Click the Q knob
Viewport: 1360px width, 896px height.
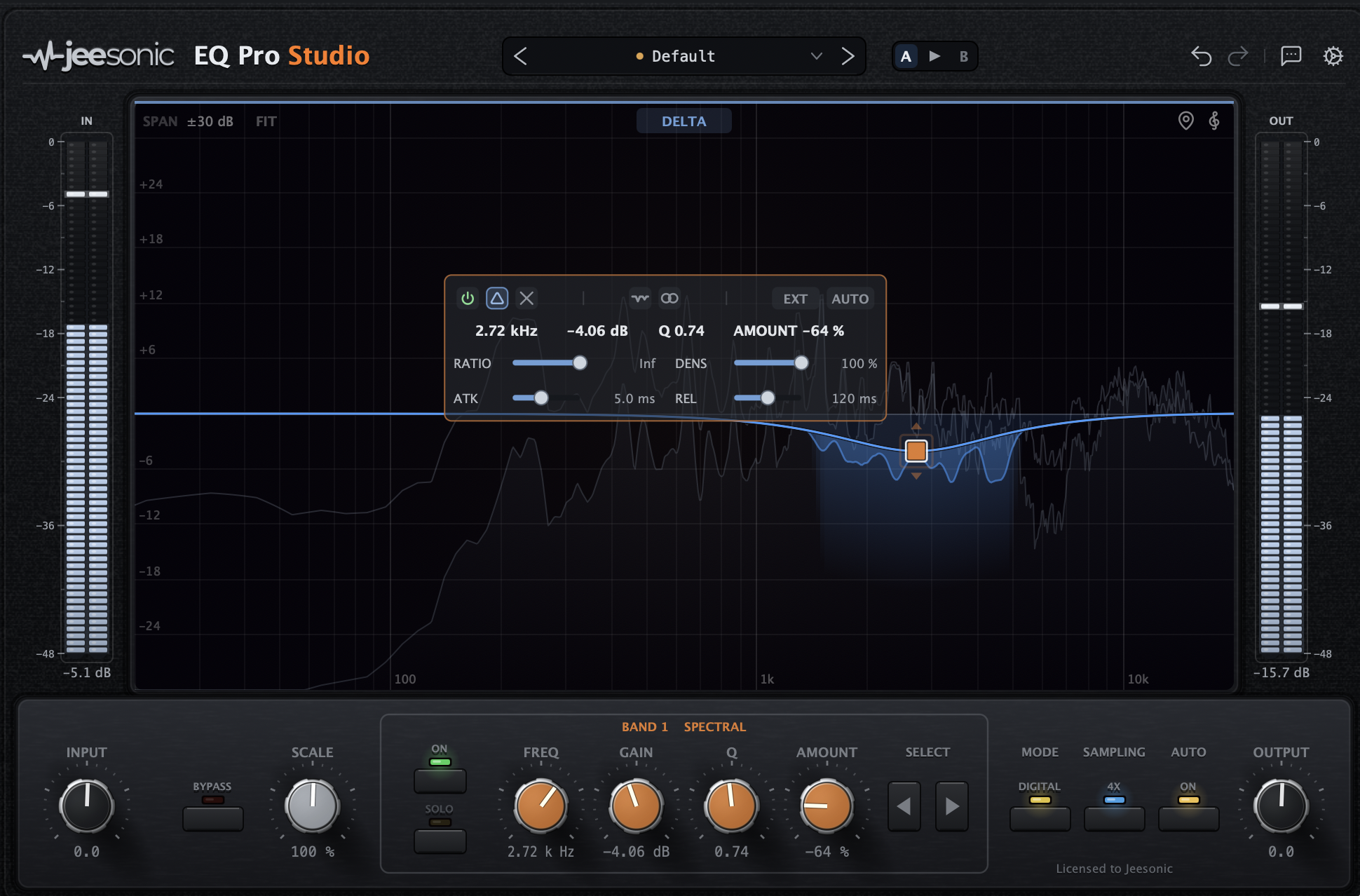pyautogui.click(x=731, y=806)
